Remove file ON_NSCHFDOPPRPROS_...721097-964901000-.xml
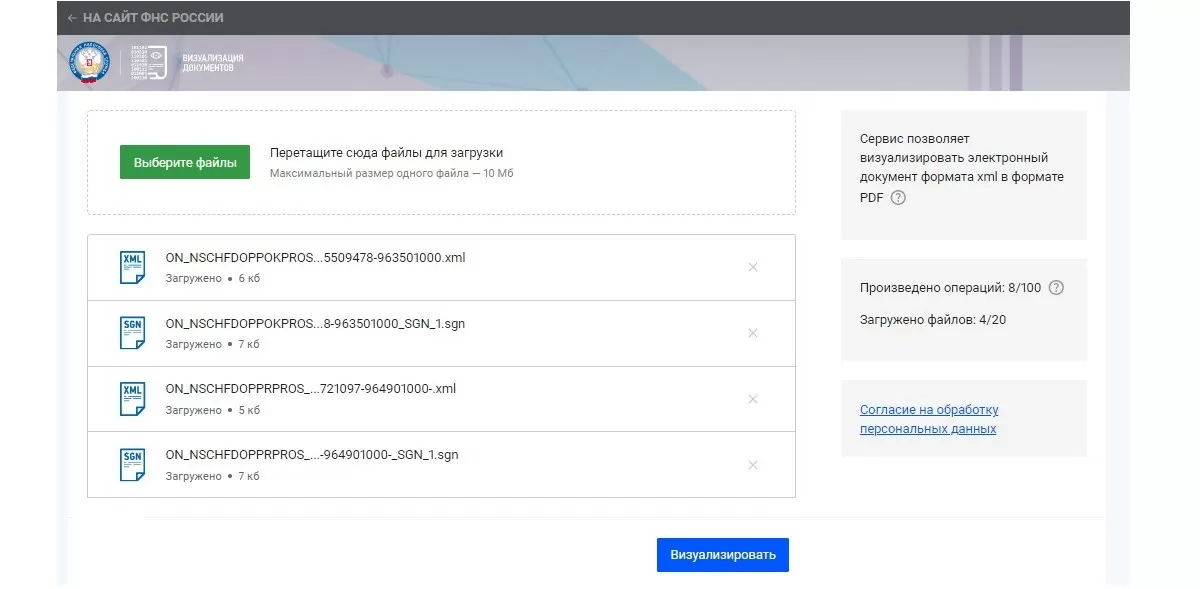The height and width of the screenshot is (589, 1200). pyautogui.click(x=753, y=399)
